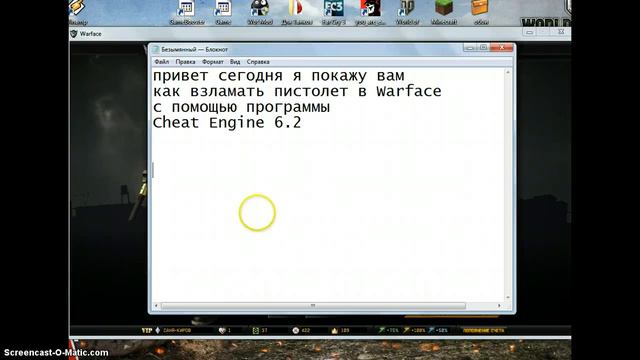Viewport: 640px width, 360px height.
Task: Click the Notepad vertical scrollbar down arrow
Action: click(x=508, y=298)
